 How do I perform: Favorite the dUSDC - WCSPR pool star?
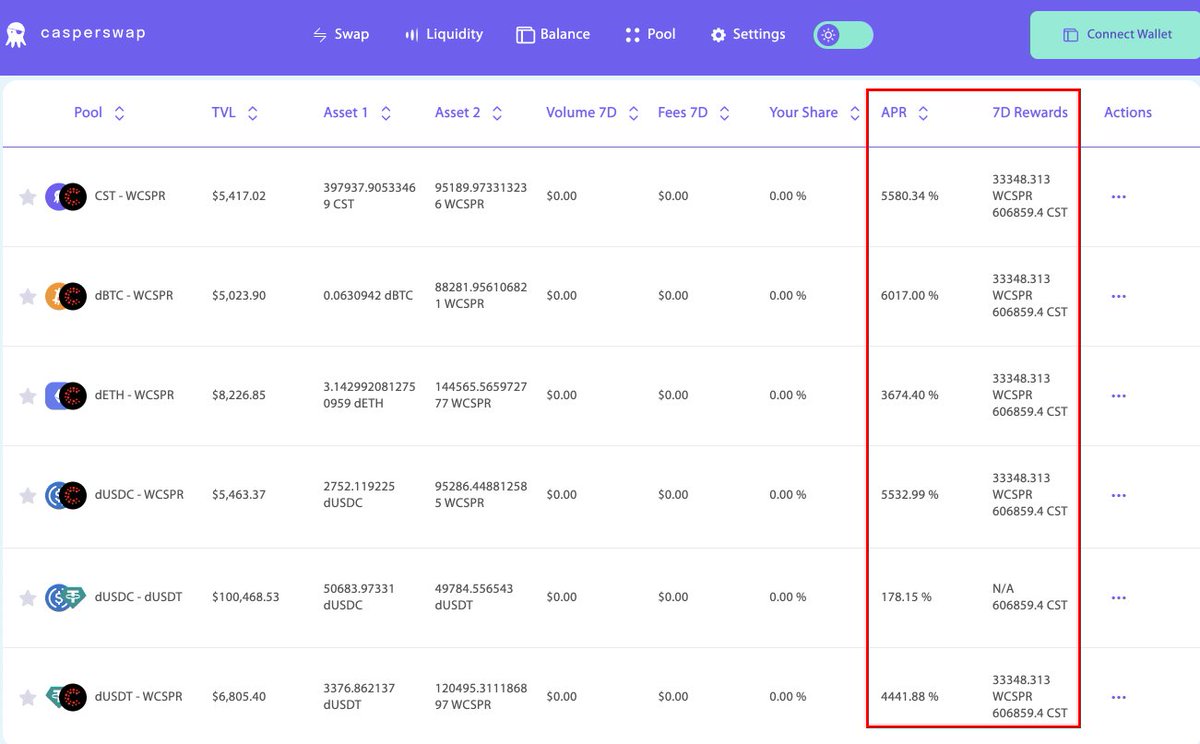click(x=28, y=495)
